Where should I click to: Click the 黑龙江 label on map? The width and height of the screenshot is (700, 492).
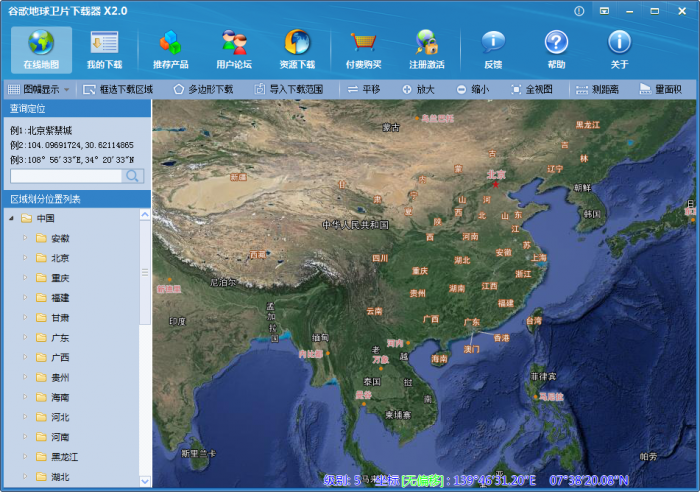click(x=588, y=125)
